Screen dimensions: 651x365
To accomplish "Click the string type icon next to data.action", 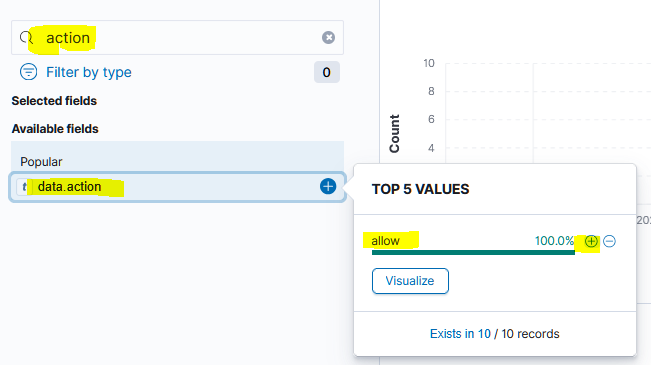I will 24,187.
